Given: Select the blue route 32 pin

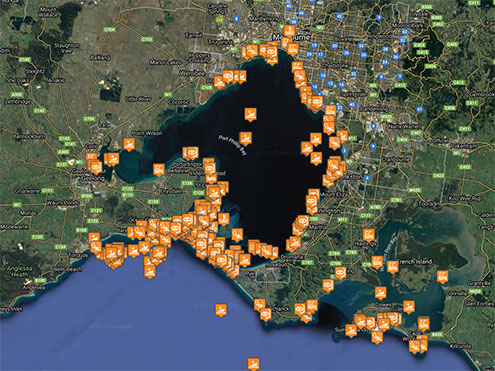Looking at the screenshot, I should pyautogui.click(x=361, y=45).
